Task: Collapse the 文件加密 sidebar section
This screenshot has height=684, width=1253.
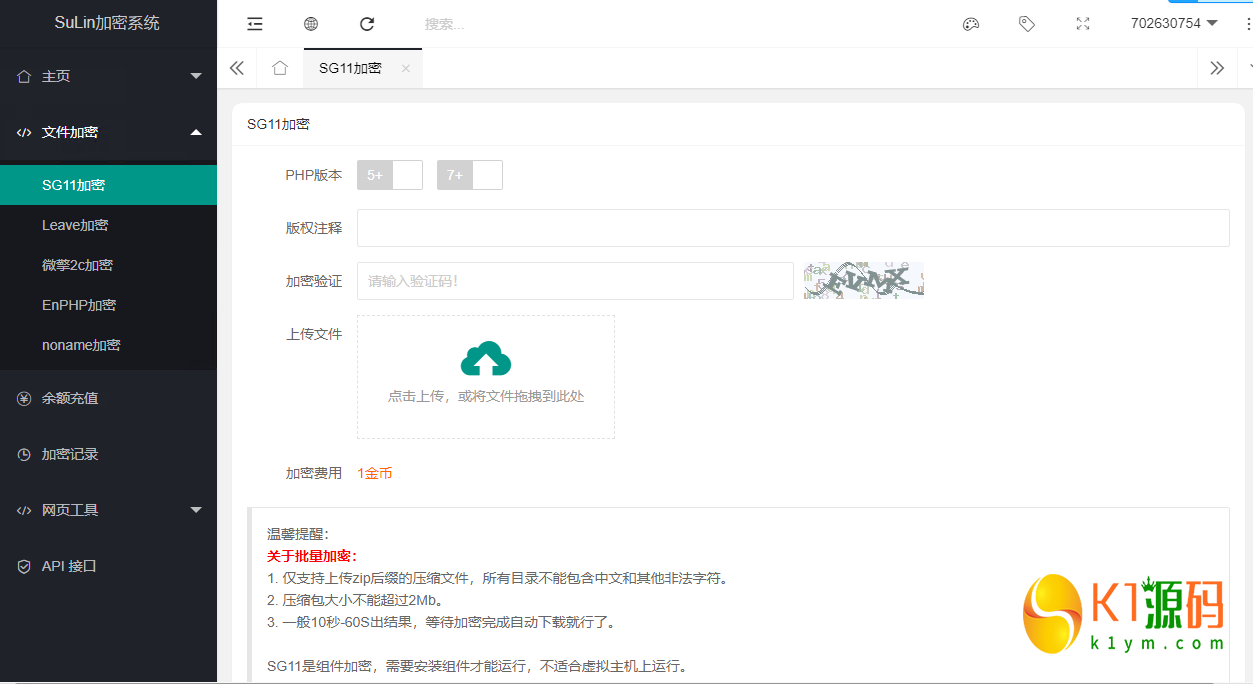Action: point(196,131)
